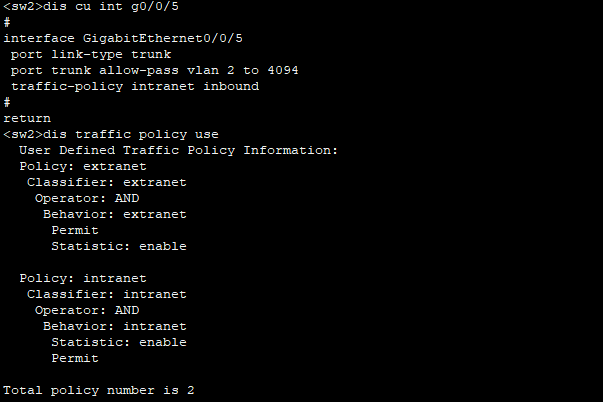Click the 'Policy: extranet' line
Screen dimensions: 603x402
[83, 167]
